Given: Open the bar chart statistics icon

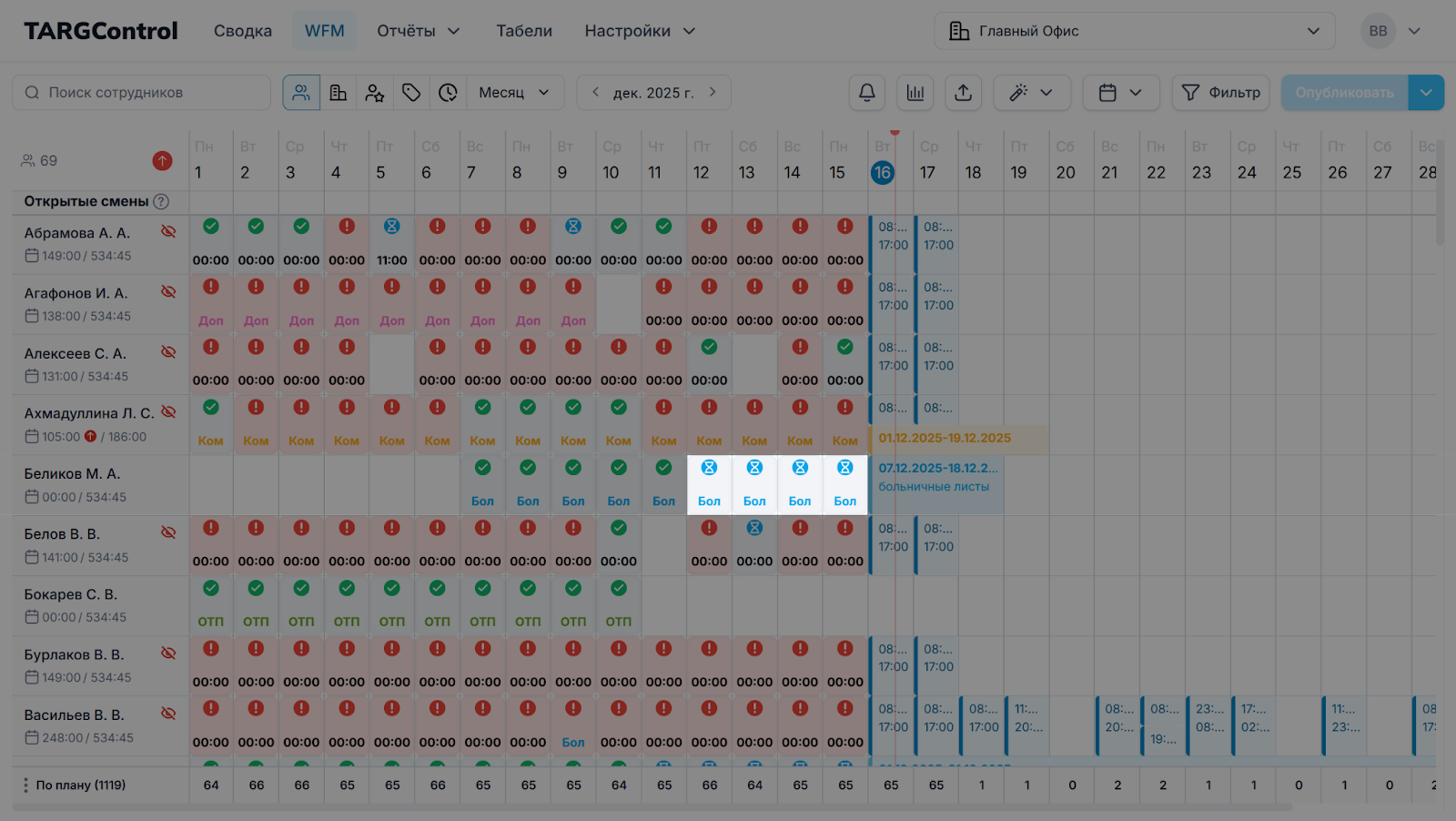Looking at the screenshot, I should [x=915, y=93].
